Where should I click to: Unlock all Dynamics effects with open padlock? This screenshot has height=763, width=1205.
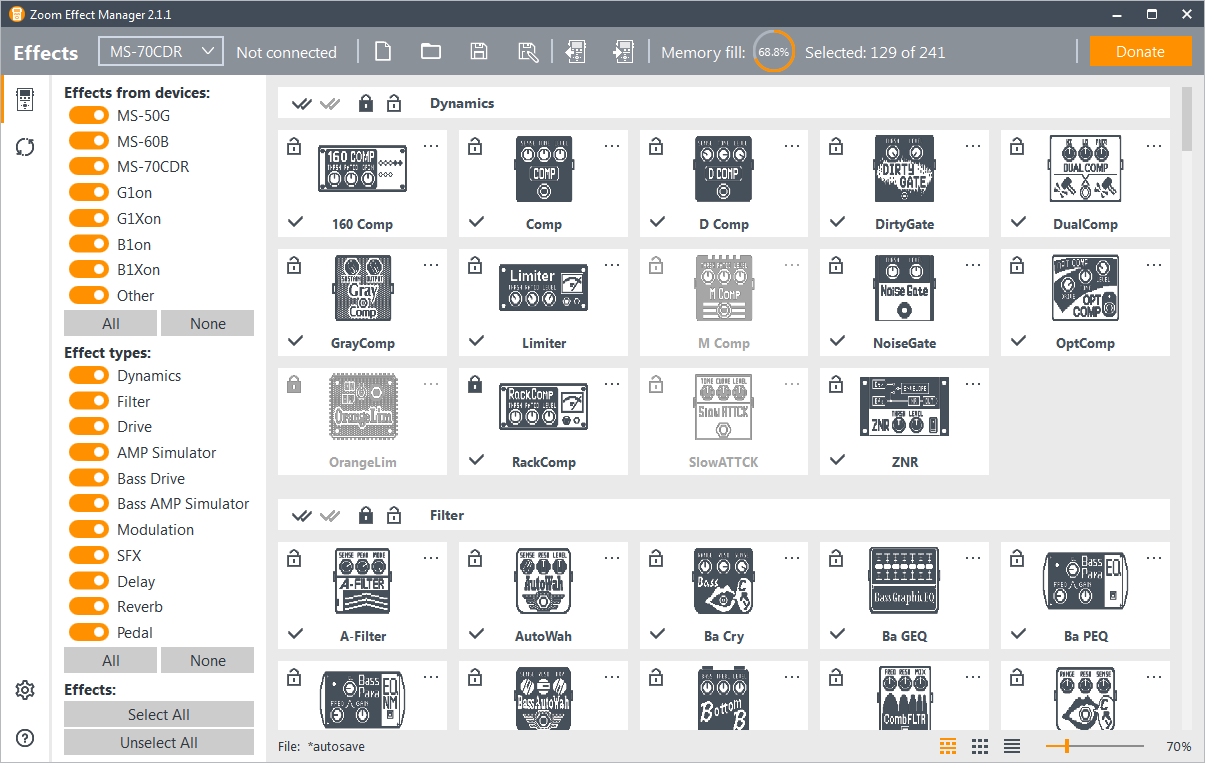[394, 102]
